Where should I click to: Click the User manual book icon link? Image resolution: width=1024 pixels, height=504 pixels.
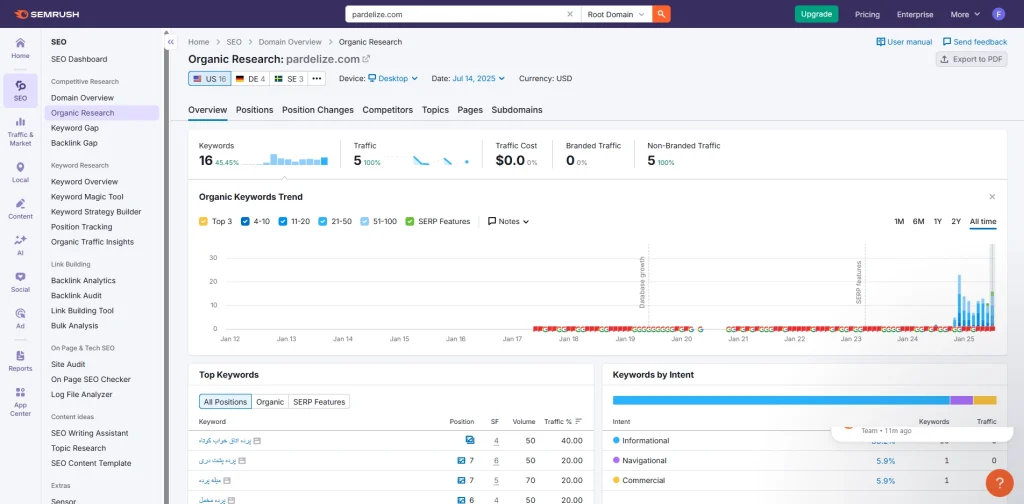pos(904,42)
